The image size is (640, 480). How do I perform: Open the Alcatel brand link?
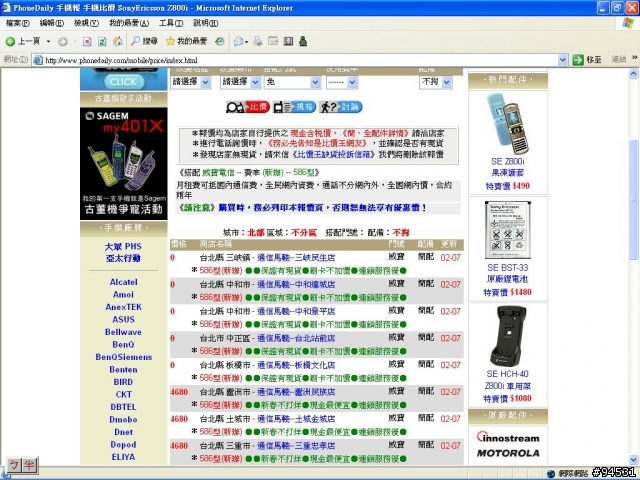123,282
